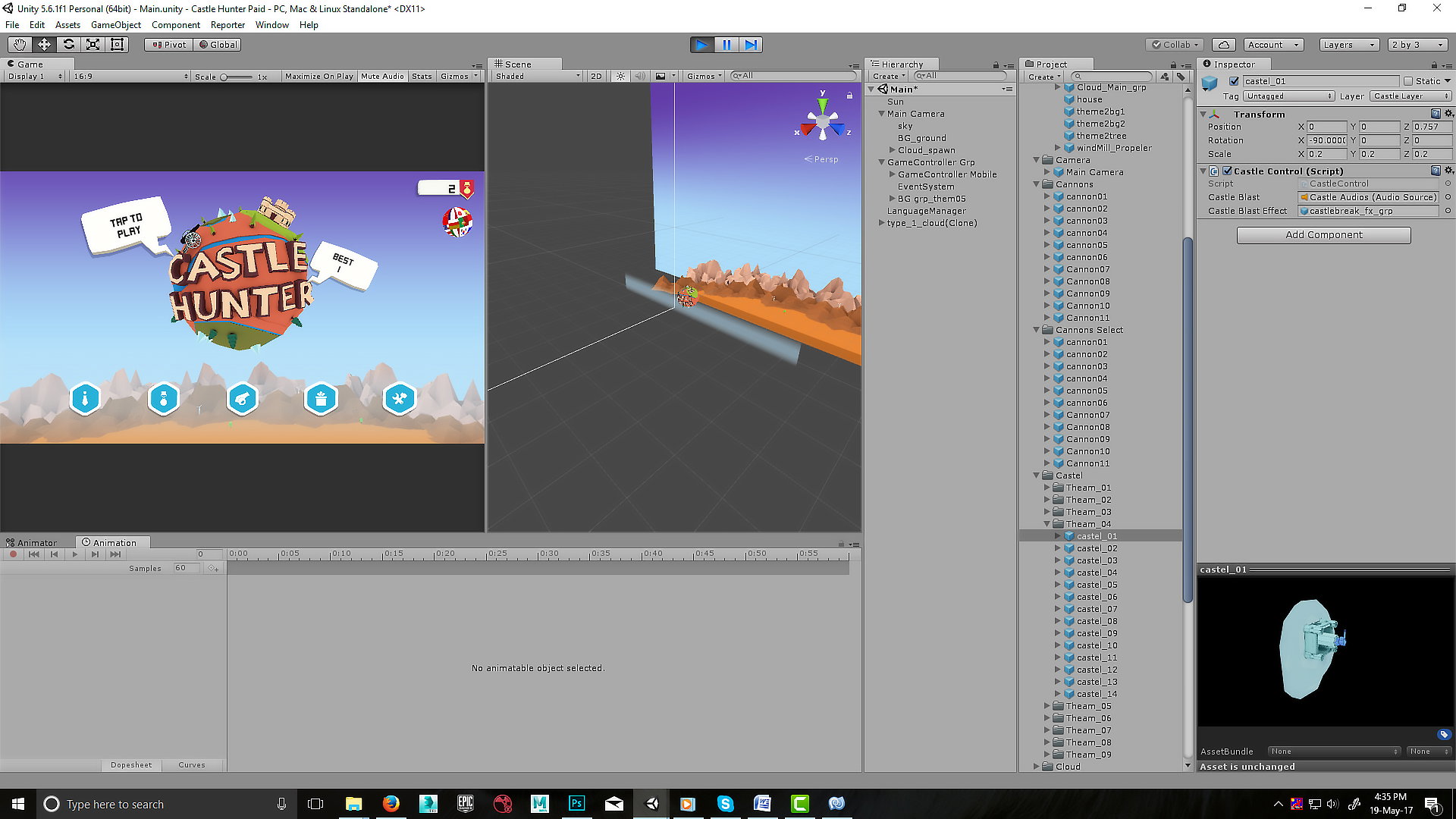Open the 16:9 aspect ratio dropdown

tap(130, 77)
